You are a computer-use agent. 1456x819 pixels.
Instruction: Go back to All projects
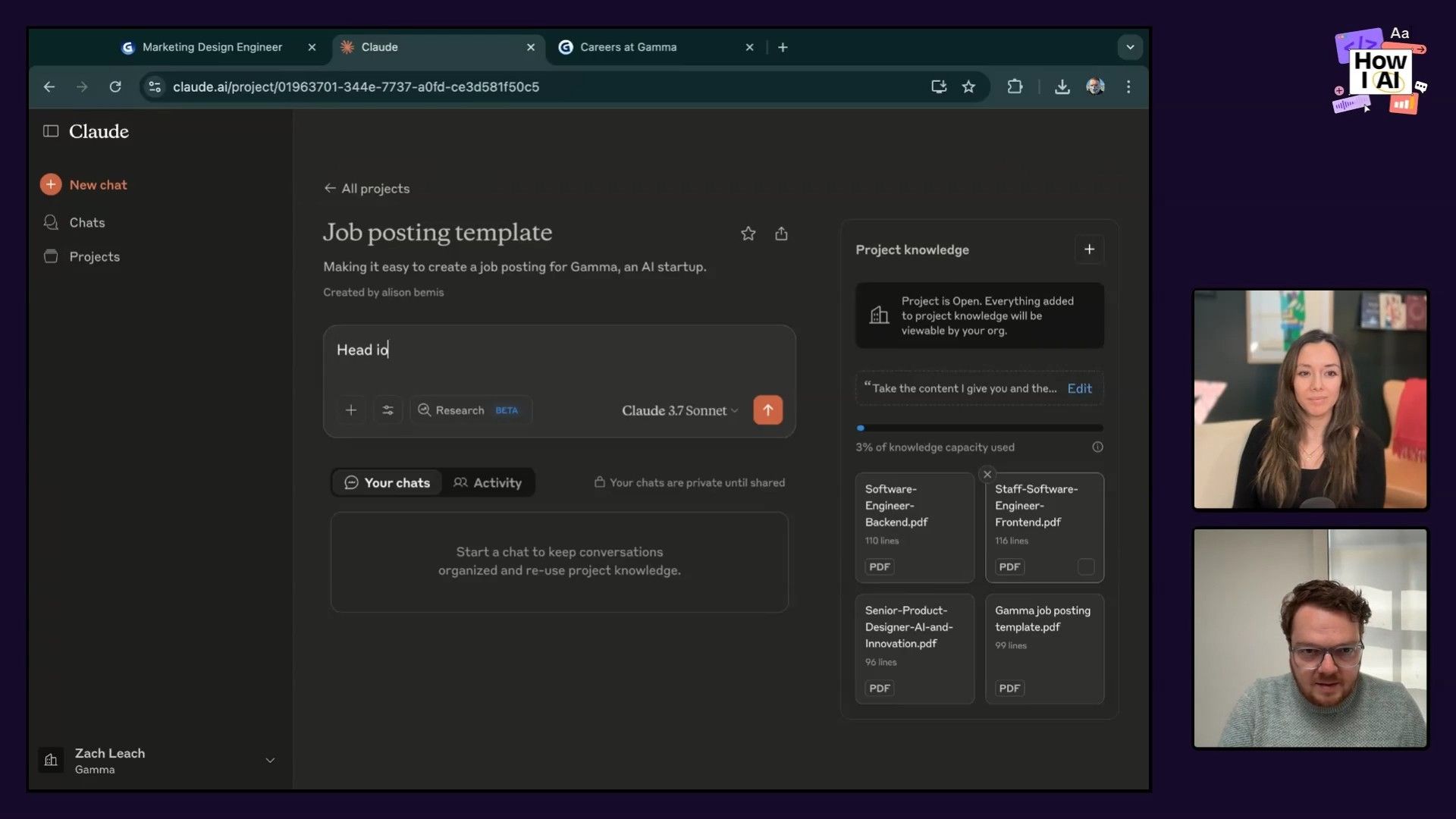(x=367, y=188)
